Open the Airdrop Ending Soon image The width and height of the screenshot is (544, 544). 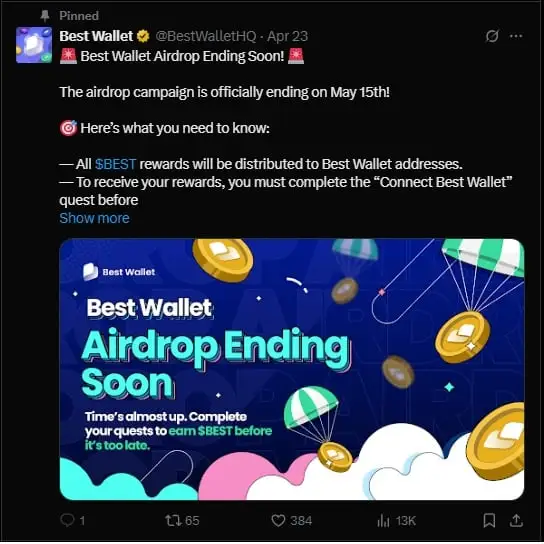coord(292,369)
